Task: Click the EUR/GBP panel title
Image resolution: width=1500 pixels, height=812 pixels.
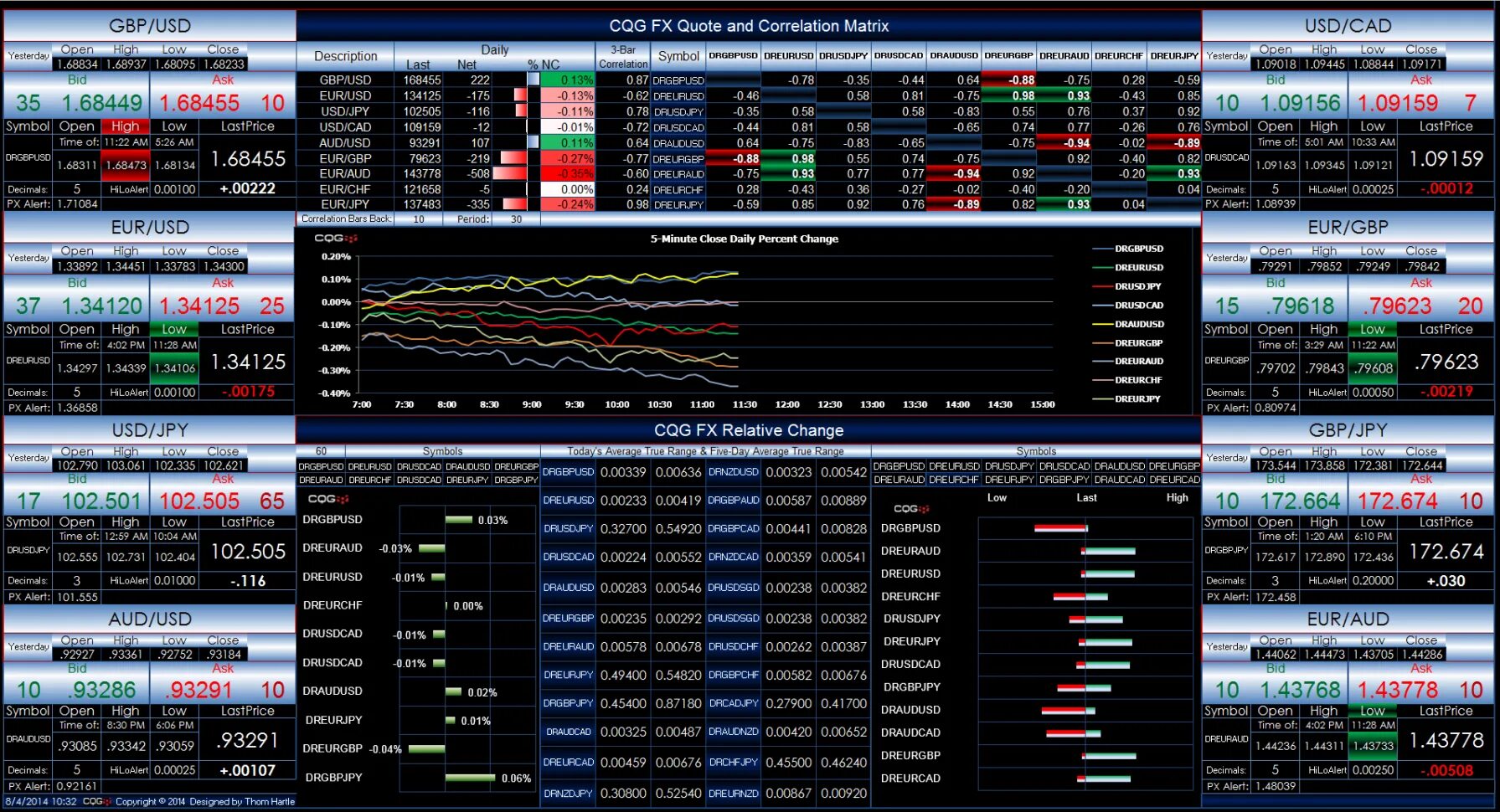Action: [1348, 228]
